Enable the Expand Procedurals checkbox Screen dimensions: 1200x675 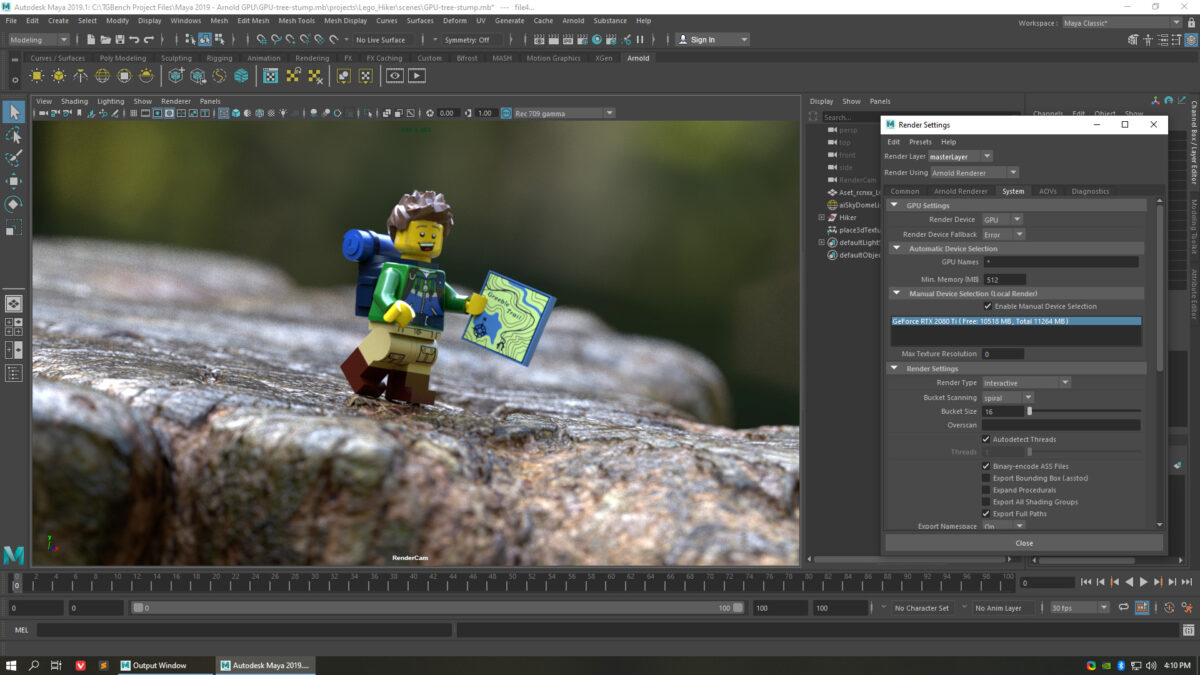point(986,490)
